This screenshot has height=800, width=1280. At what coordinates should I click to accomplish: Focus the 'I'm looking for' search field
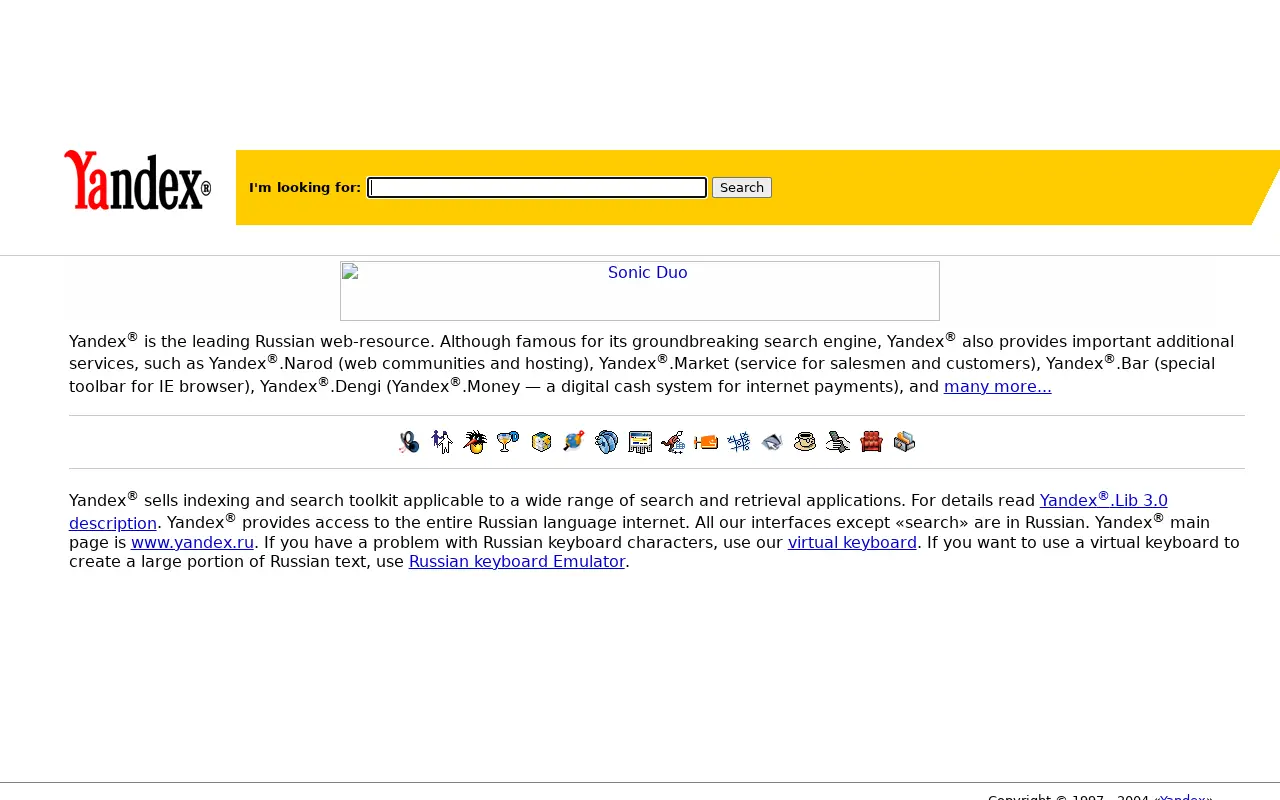point(537,188)
